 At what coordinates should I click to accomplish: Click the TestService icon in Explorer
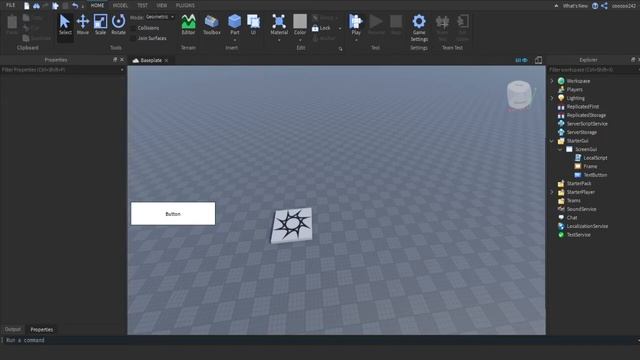point(561,235)
